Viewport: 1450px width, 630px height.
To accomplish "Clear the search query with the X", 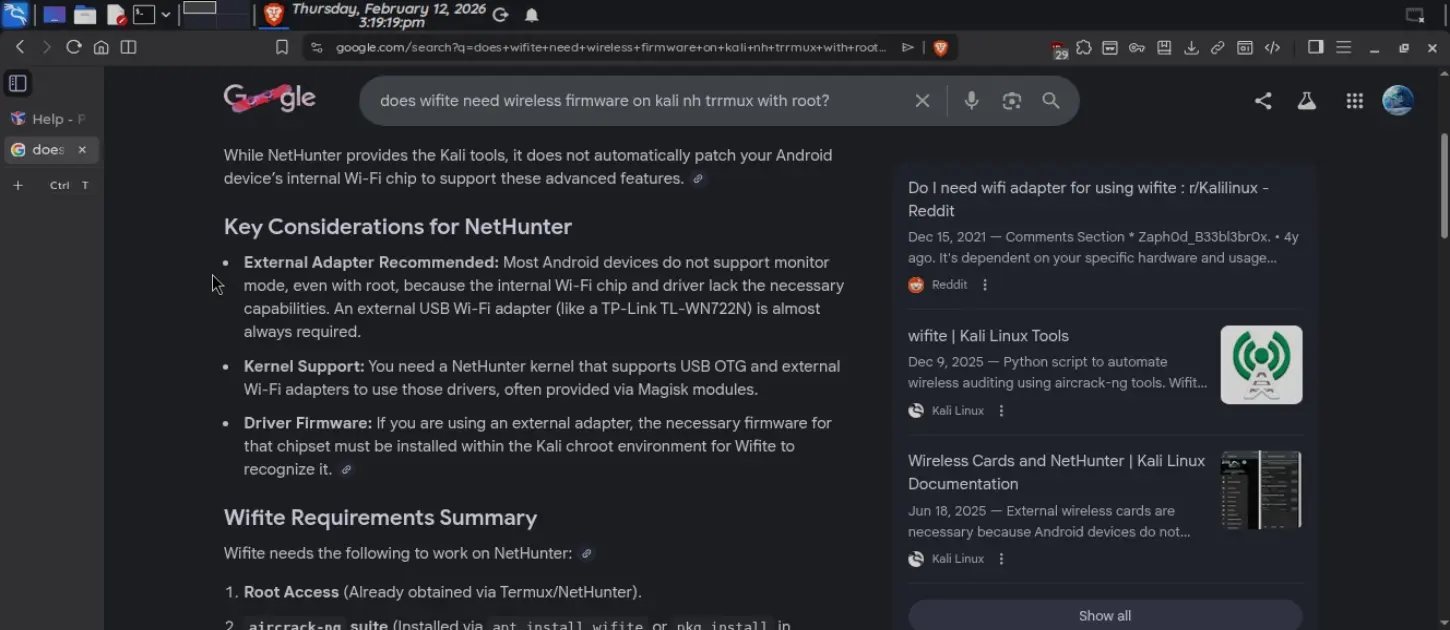I will pos(922,101).
